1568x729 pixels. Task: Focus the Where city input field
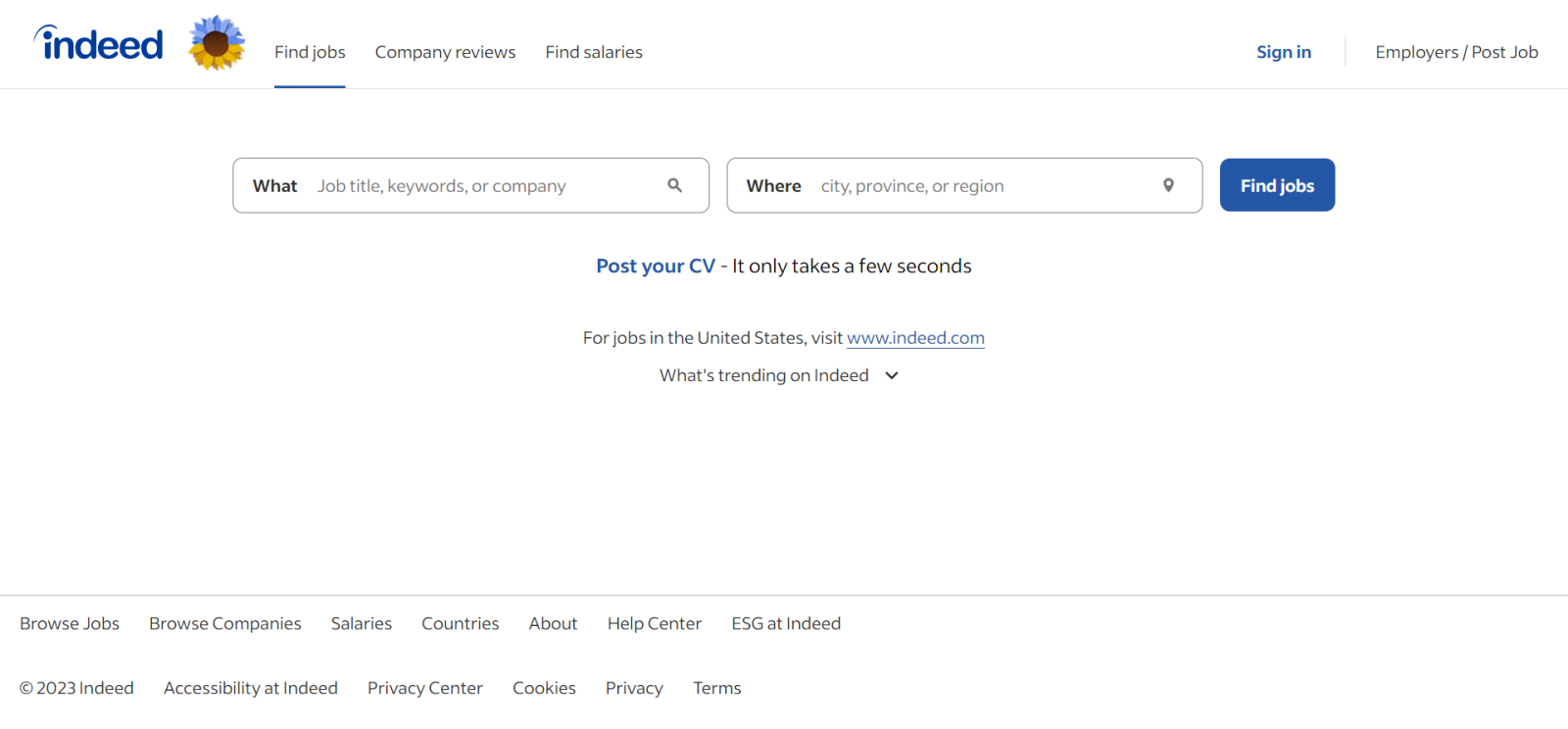(980, 186)
